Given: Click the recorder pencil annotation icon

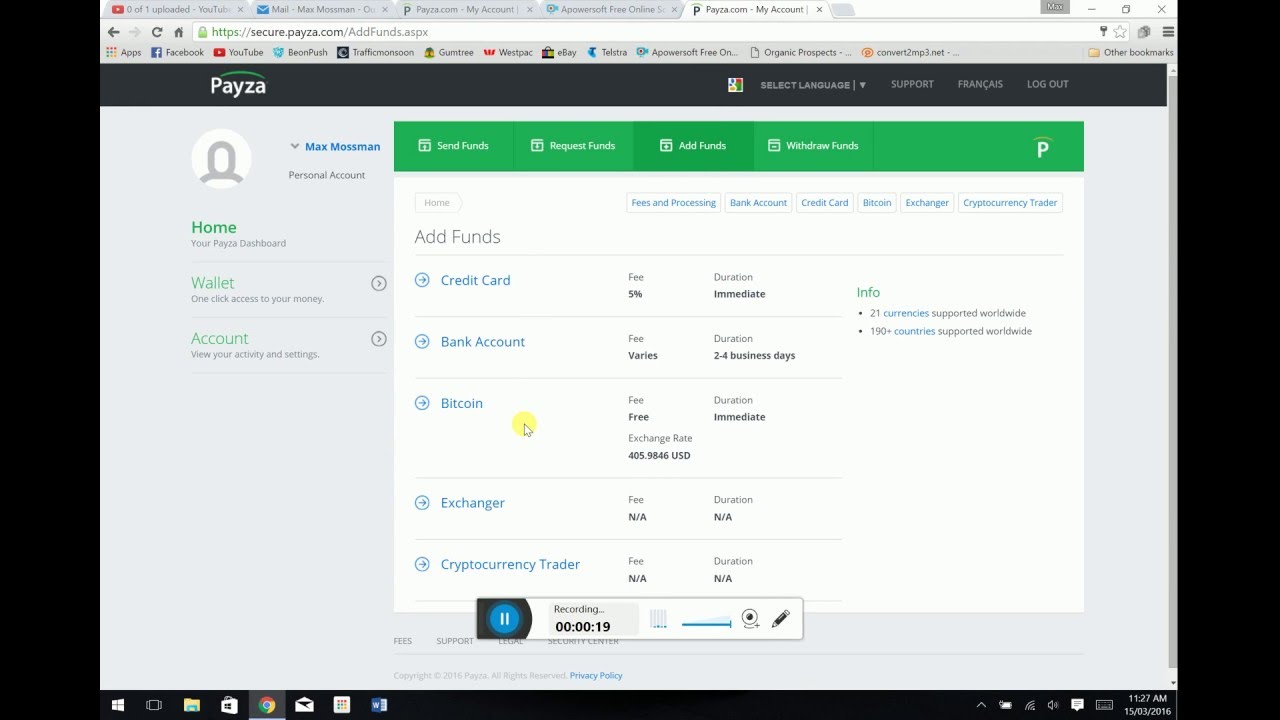Looking at the screenshot, I should coord(780,619).
